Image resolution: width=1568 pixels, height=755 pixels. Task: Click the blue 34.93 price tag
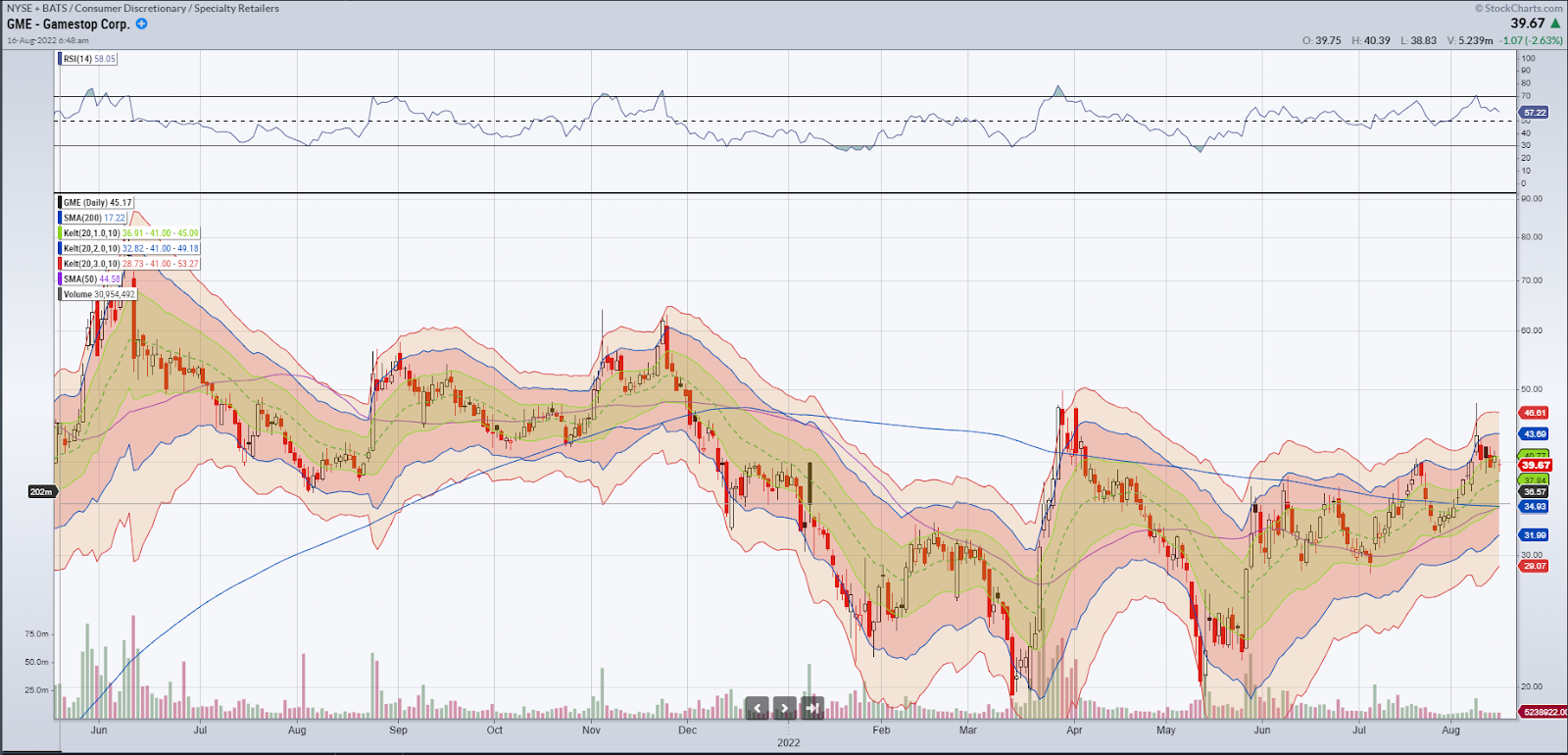[1535, 507]
